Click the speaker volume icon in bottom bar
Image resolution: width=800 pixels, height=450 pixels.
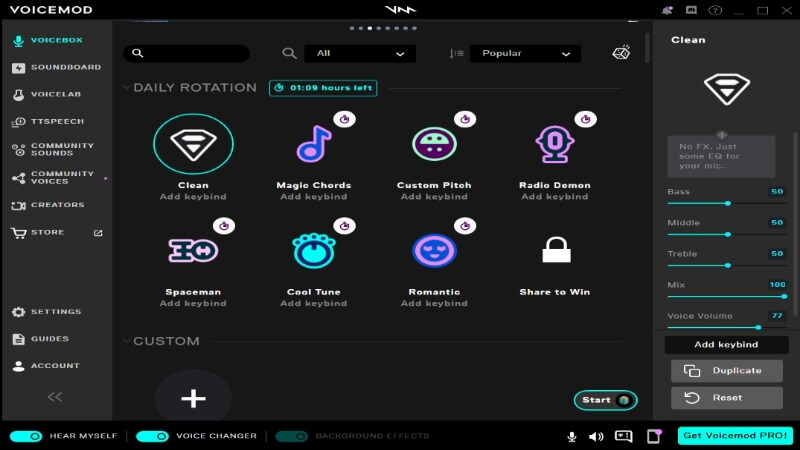pos(596,436)
